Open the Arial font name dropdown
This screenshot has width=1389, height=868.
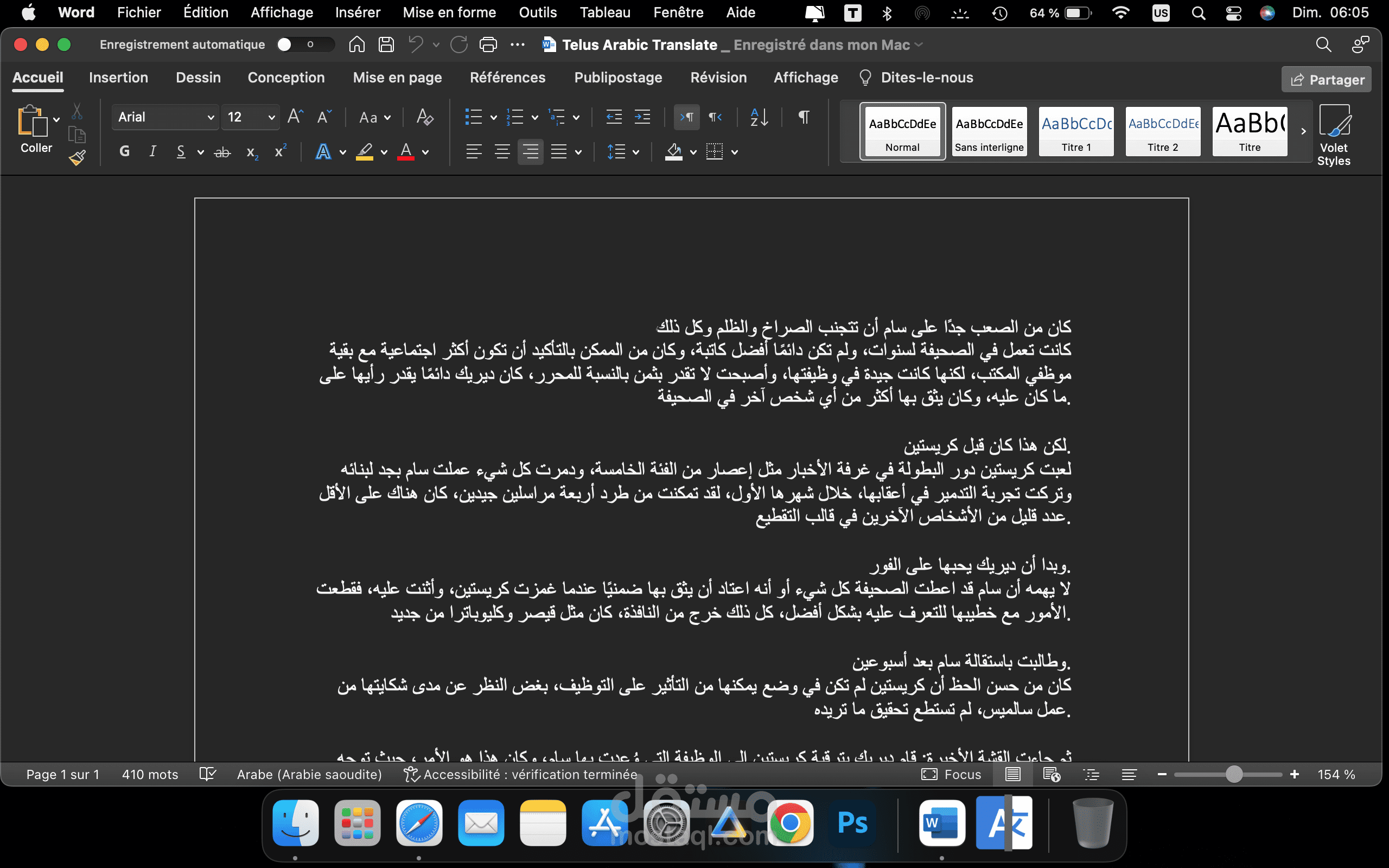pos(211,117)
